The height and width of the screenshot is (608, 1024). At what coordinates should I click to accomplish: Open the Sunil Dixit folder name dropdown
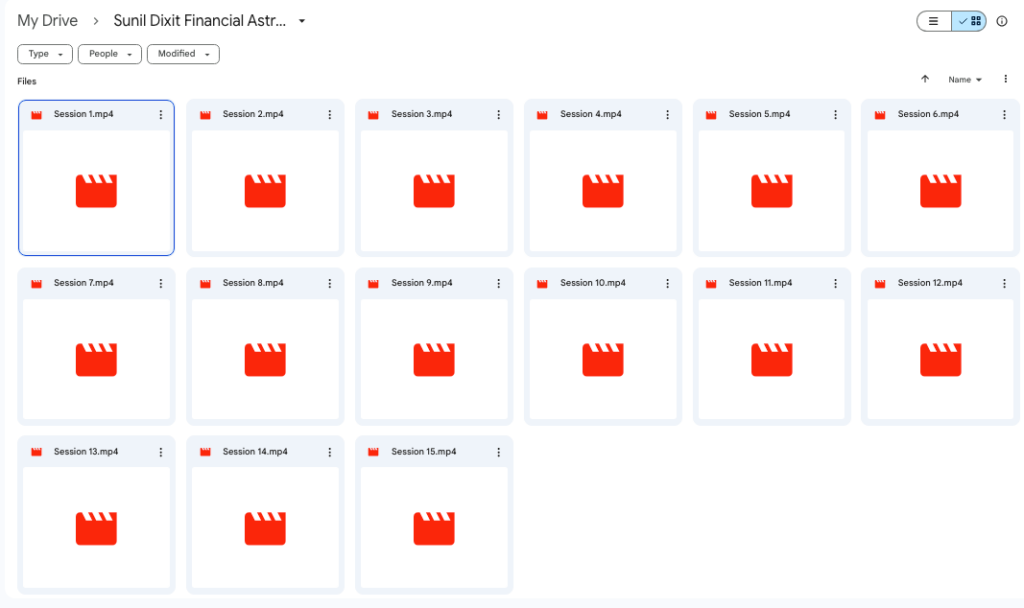[x=302, y=21]
